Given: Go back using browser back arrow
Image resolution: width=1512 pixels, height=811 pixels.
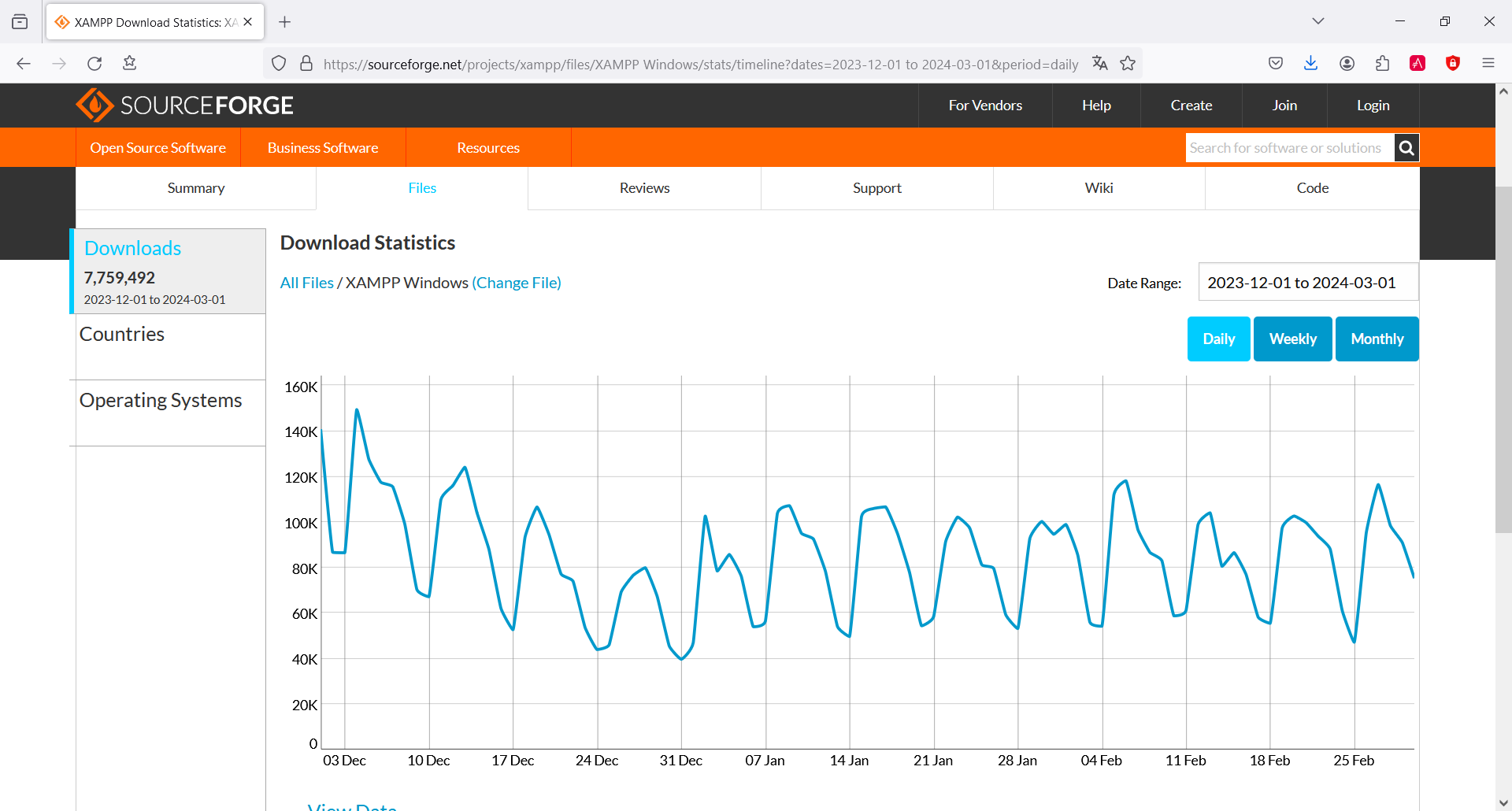Looking at the screenshot, I should pos(24,64).
